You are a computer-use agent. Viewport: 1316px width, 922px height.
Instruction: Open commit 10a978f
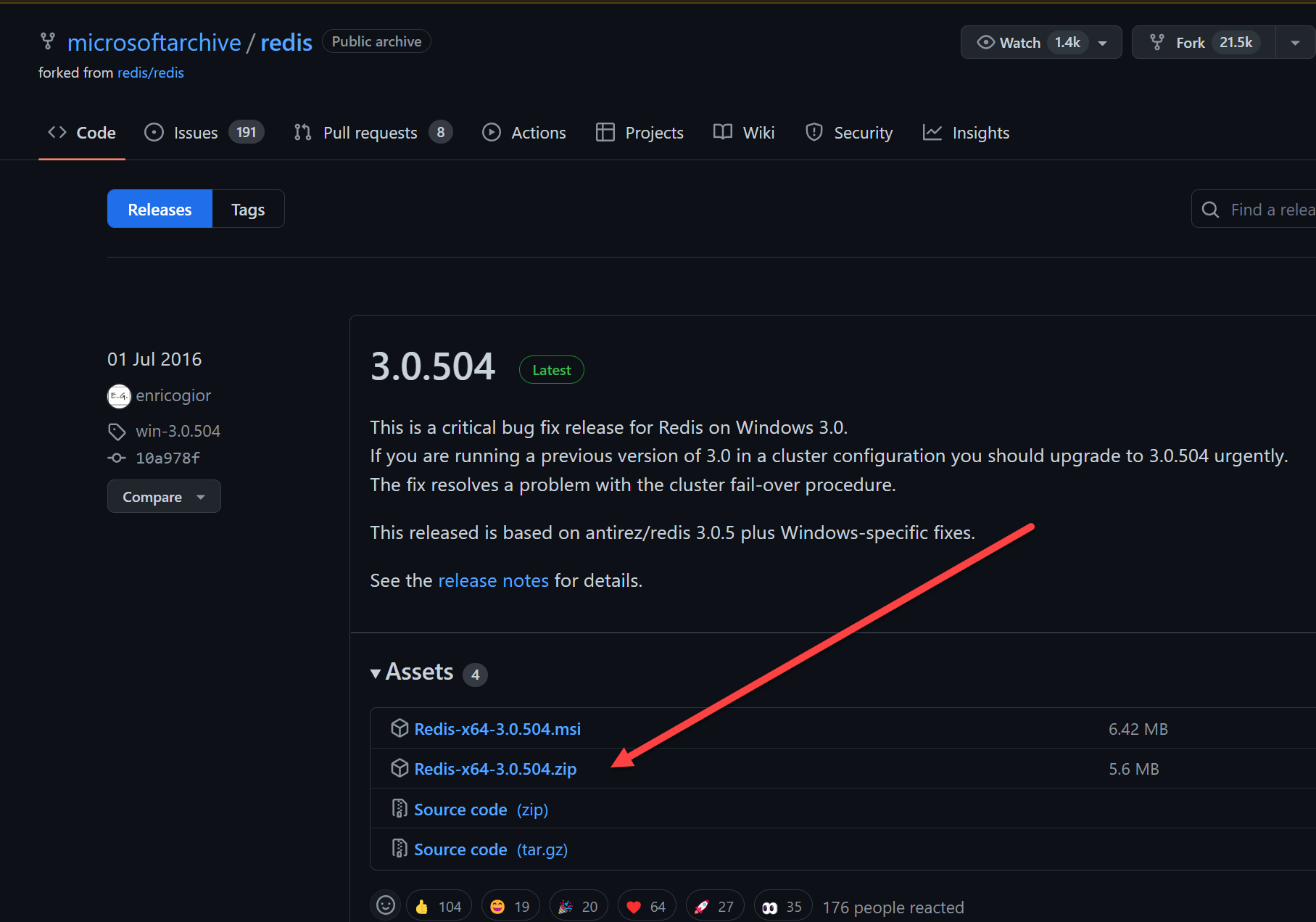pyautogui.click(x=167, y=458)
